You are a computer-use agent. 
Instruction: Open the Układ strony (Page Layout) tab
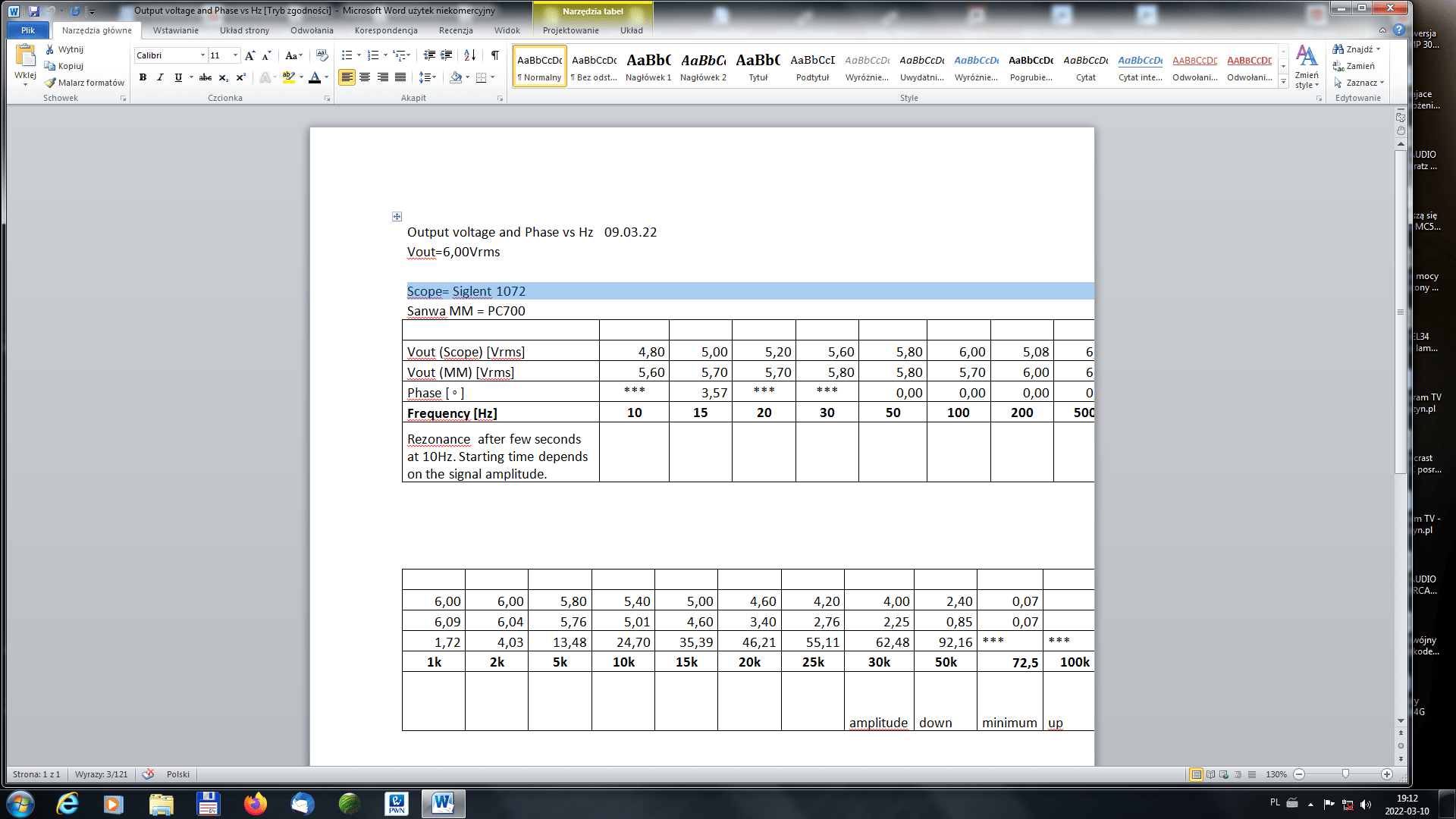click(x=244, y=30)
